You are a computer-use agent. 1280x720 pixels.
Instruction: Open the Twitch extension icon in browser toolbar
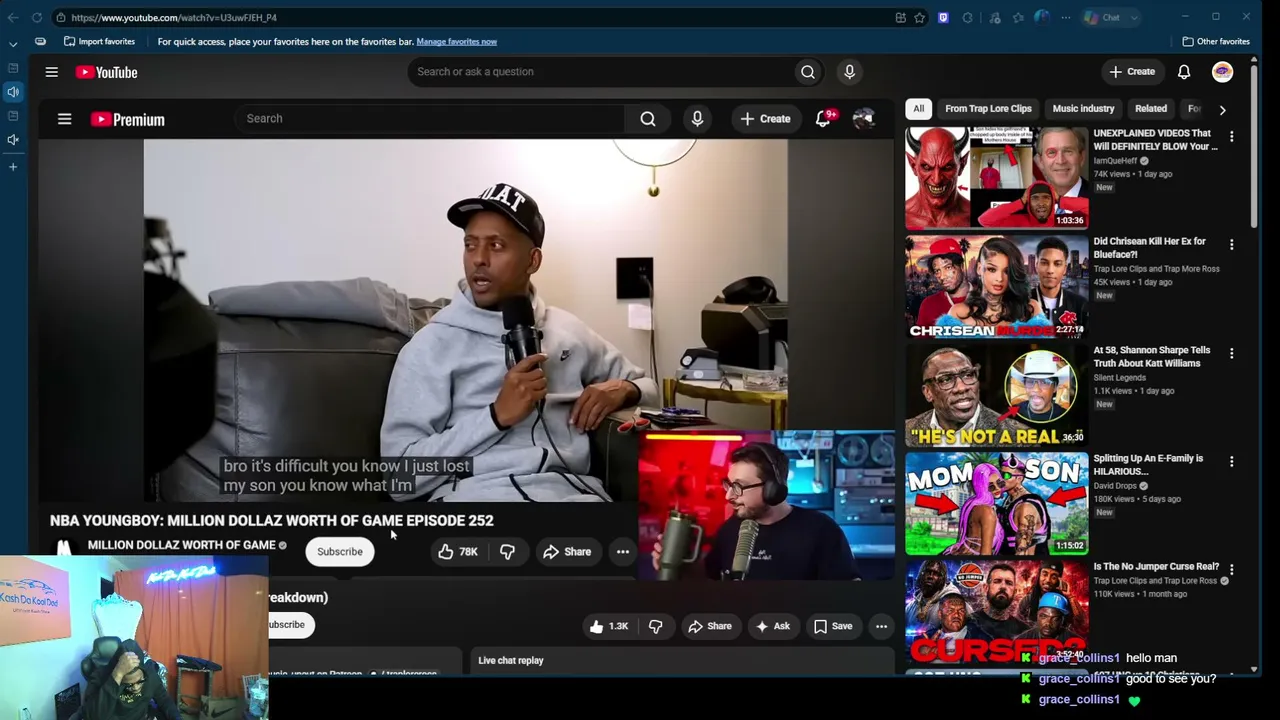pyautogui.click(x=943, y=17)
